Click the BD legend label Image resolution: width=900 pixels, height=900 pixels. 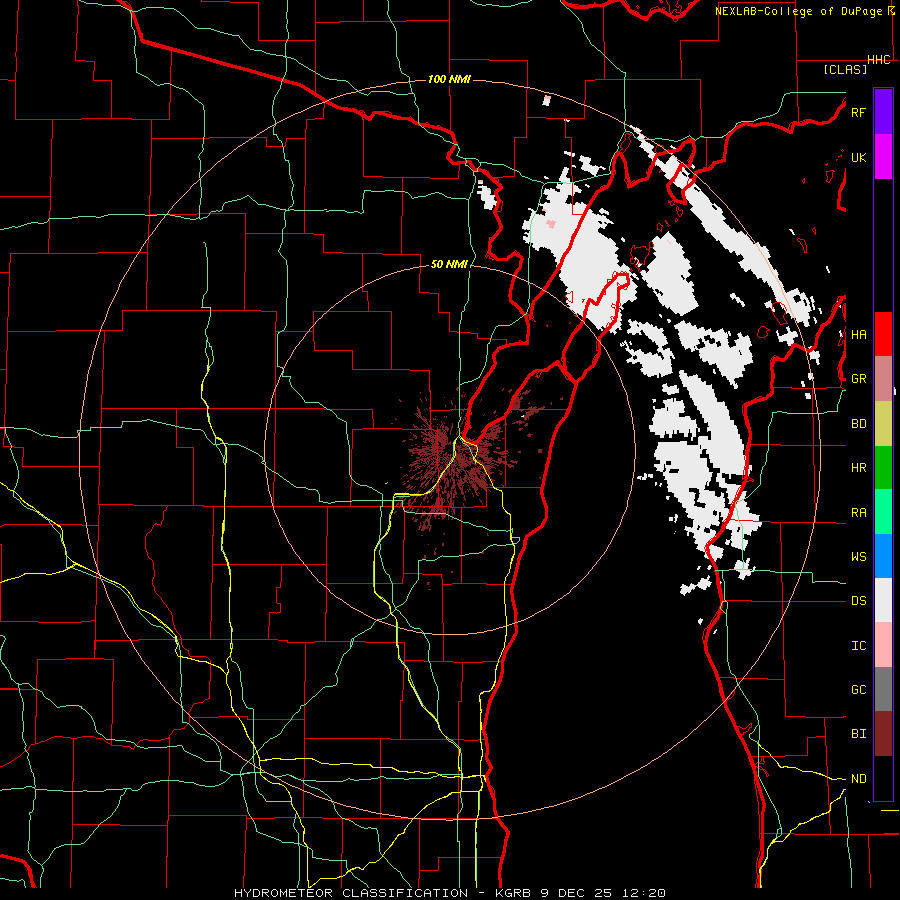(858, 424)
